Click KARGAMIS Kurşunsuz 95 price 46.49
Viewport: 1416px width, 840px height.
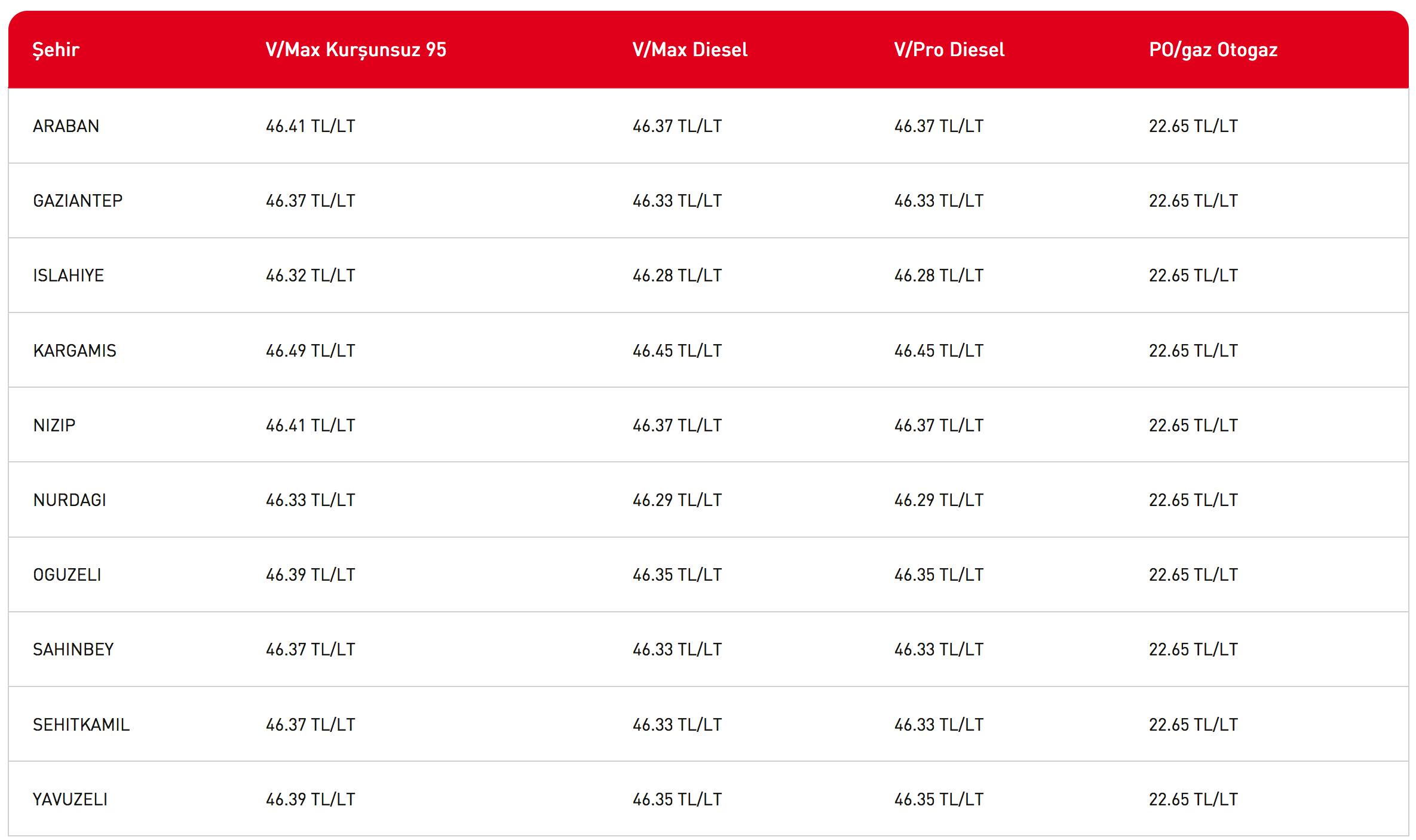pos(310,351)
